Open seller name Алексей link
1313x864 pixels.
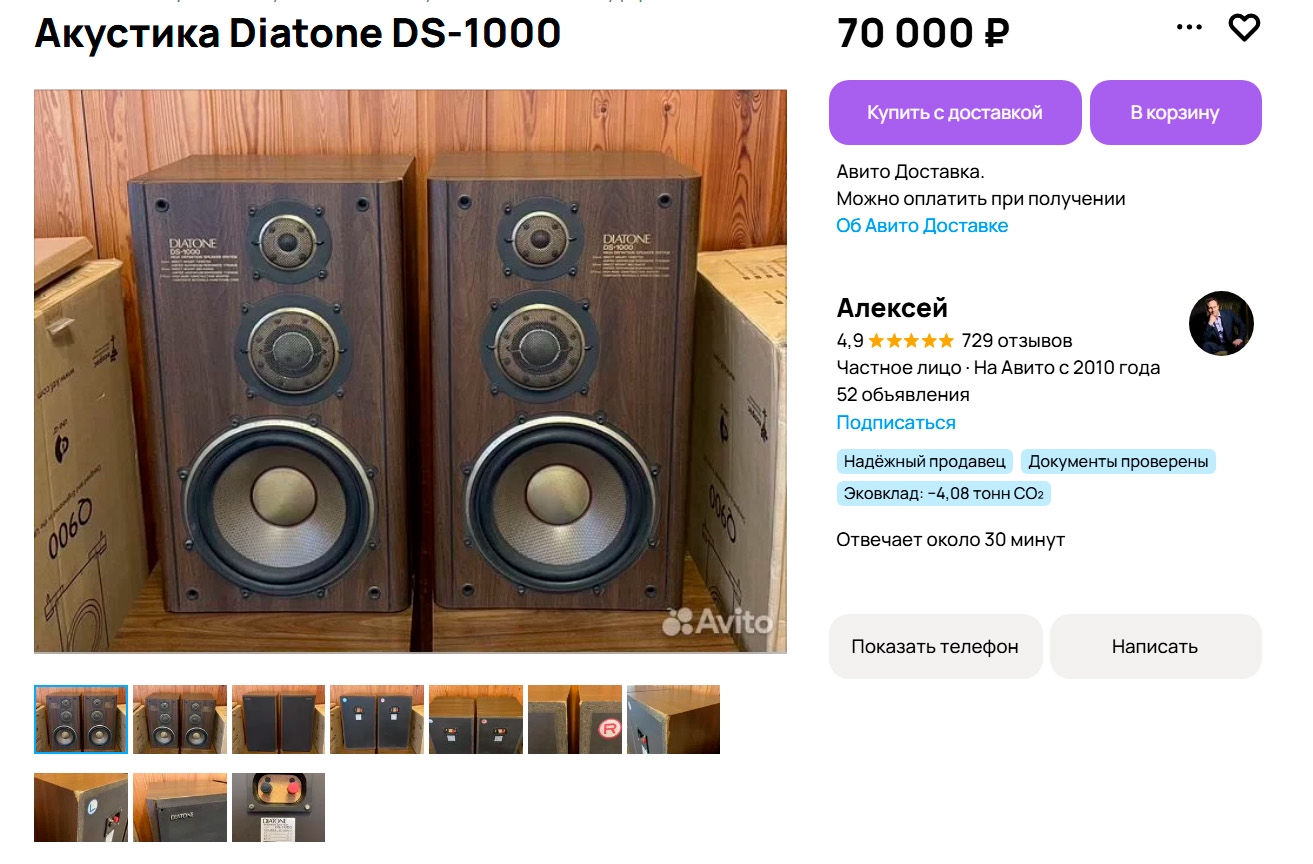[x=892, y=308]
